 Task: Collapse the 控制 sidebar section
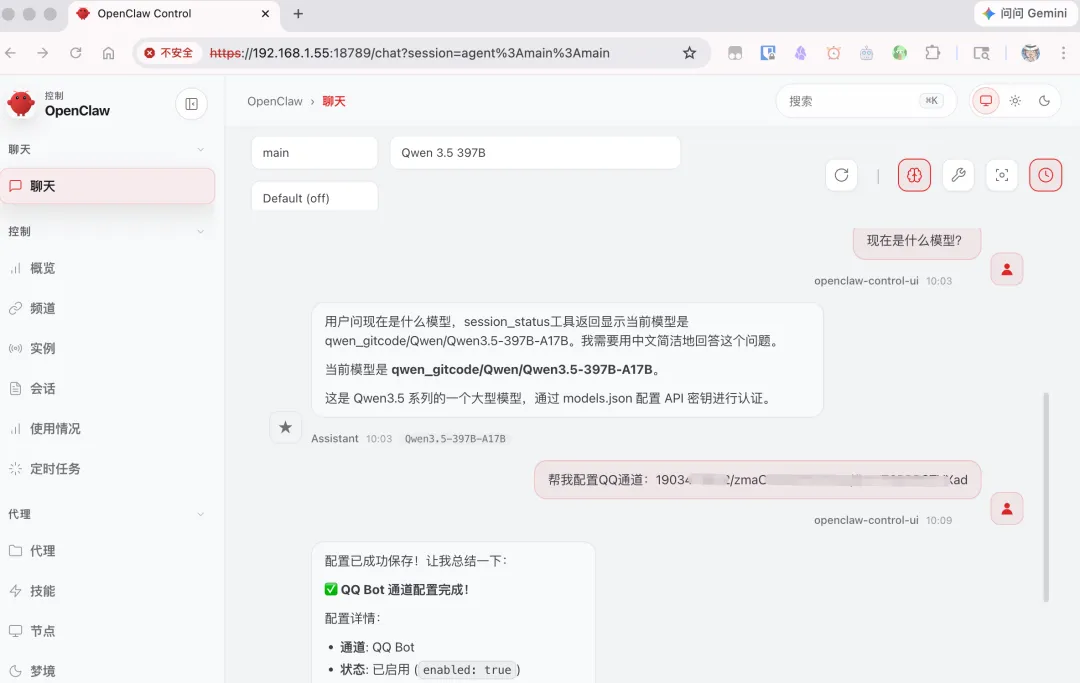click(x=200, y=231)
